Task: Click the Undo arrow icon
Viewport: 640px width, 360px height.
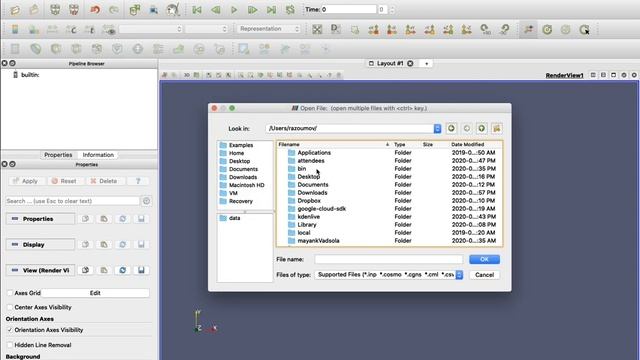Action: (x=95, y=10)
